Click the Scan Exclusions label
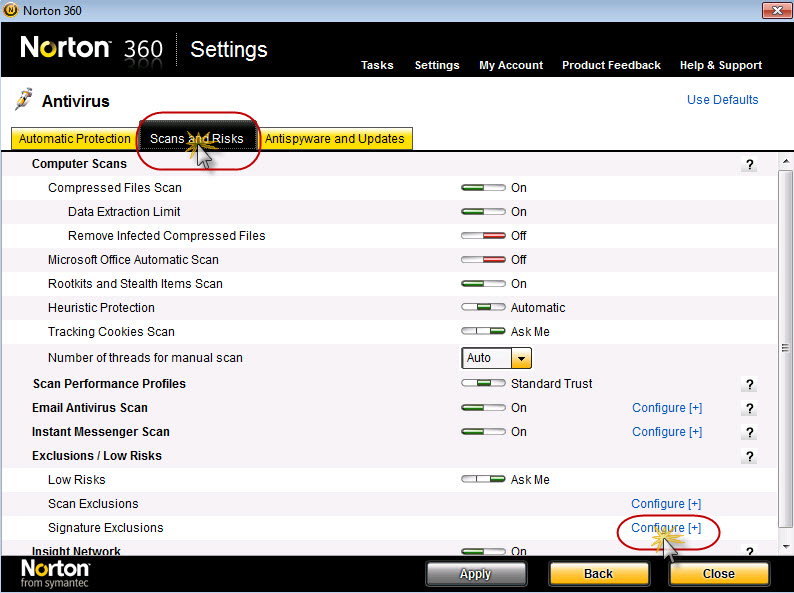Viewport: 794px width, 593px height. 93,504
